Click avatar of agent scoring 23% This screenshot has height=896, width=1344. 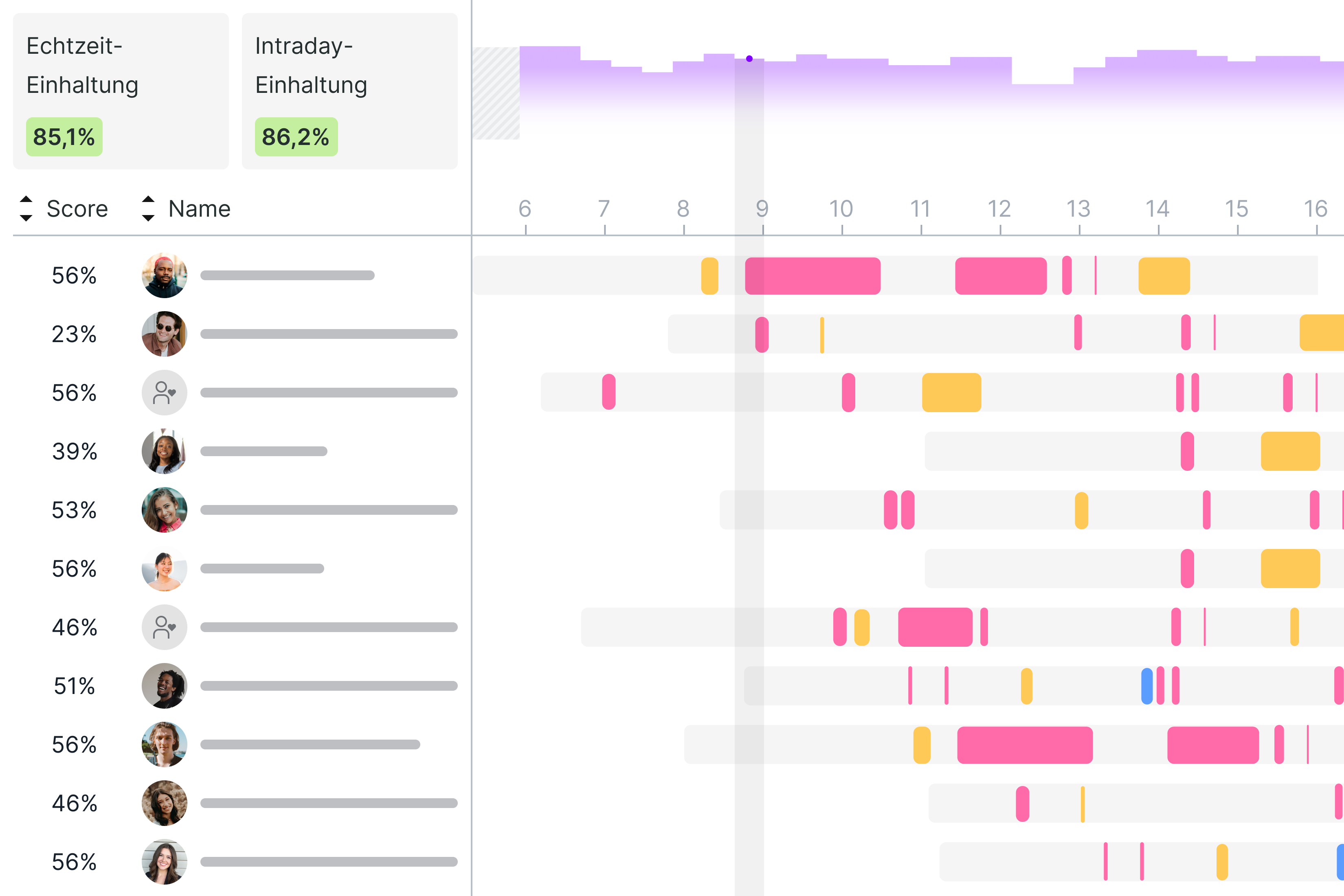pyautogui.click(x=165, y=334)
